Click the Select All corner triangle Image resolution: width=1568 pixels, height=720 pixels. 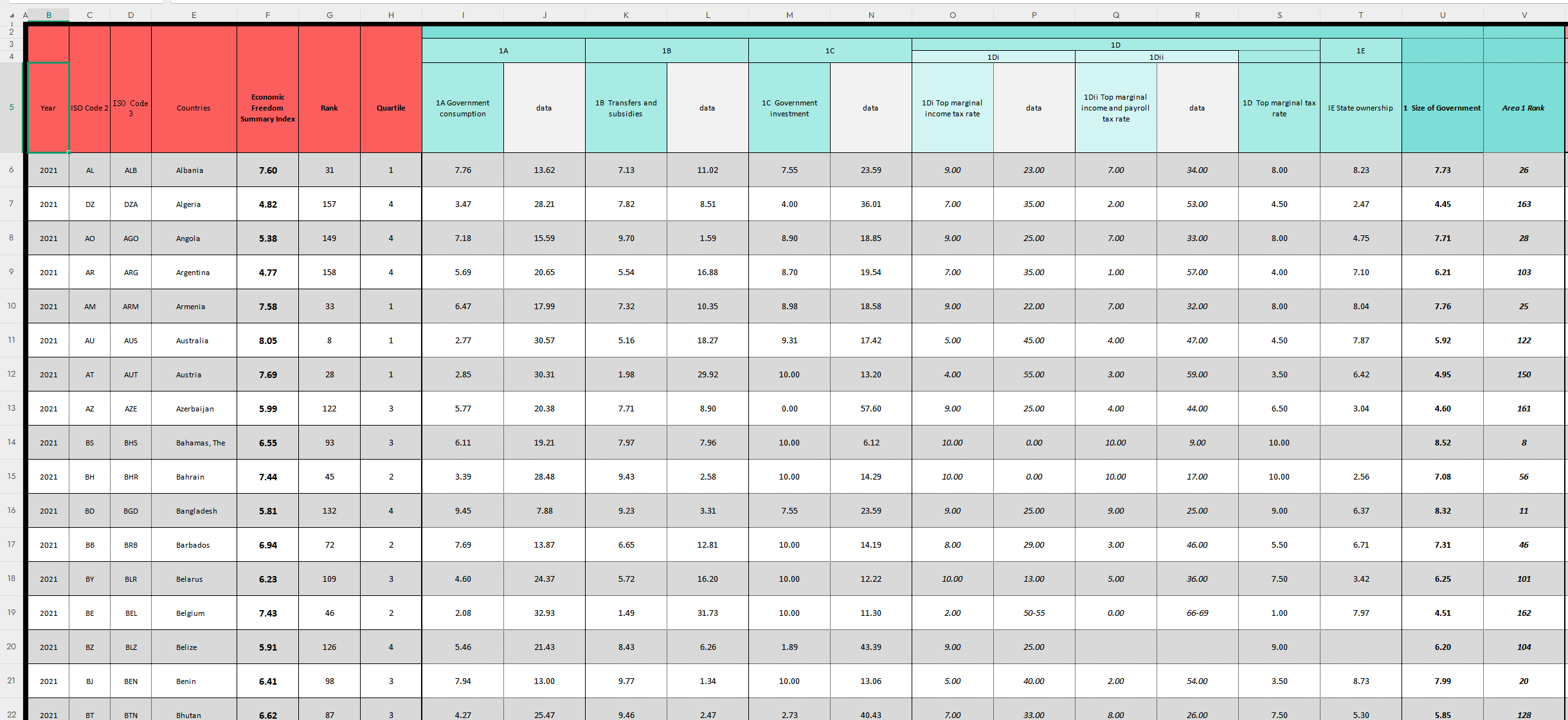(11, 15)
